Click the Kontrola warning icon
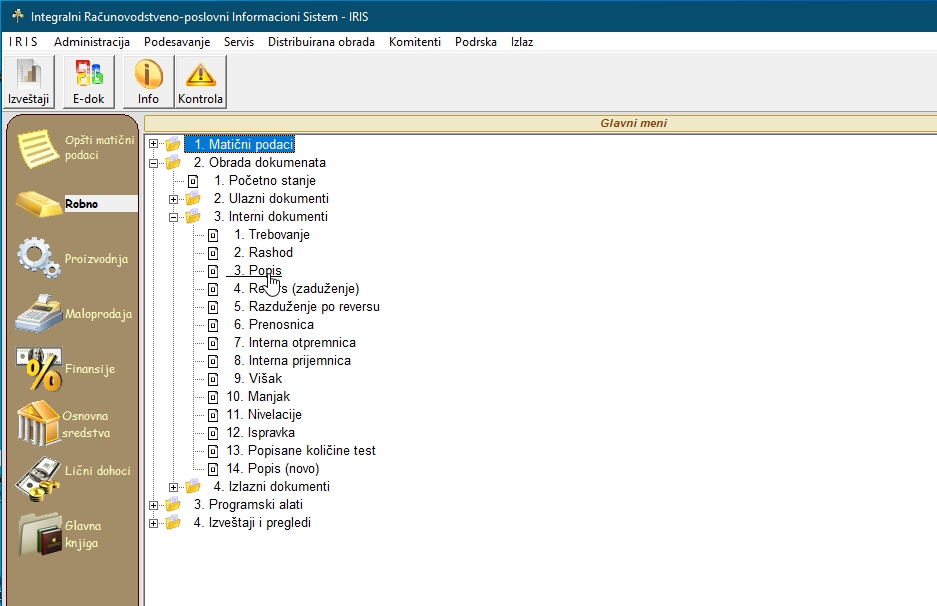Image resolution: width=937 pixels, height=606 pixels. (x=200, y=81)
